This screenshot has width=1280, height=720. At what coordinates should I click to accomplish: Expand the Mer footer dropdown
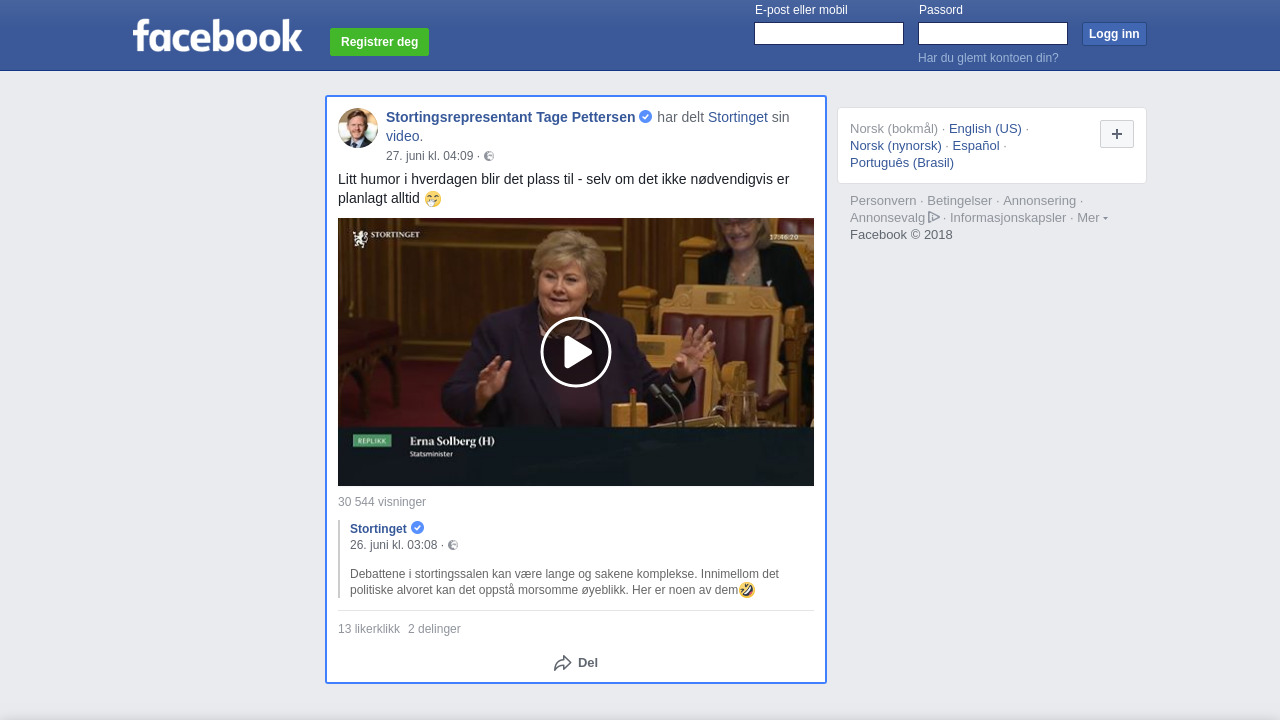pos(1092,218)
